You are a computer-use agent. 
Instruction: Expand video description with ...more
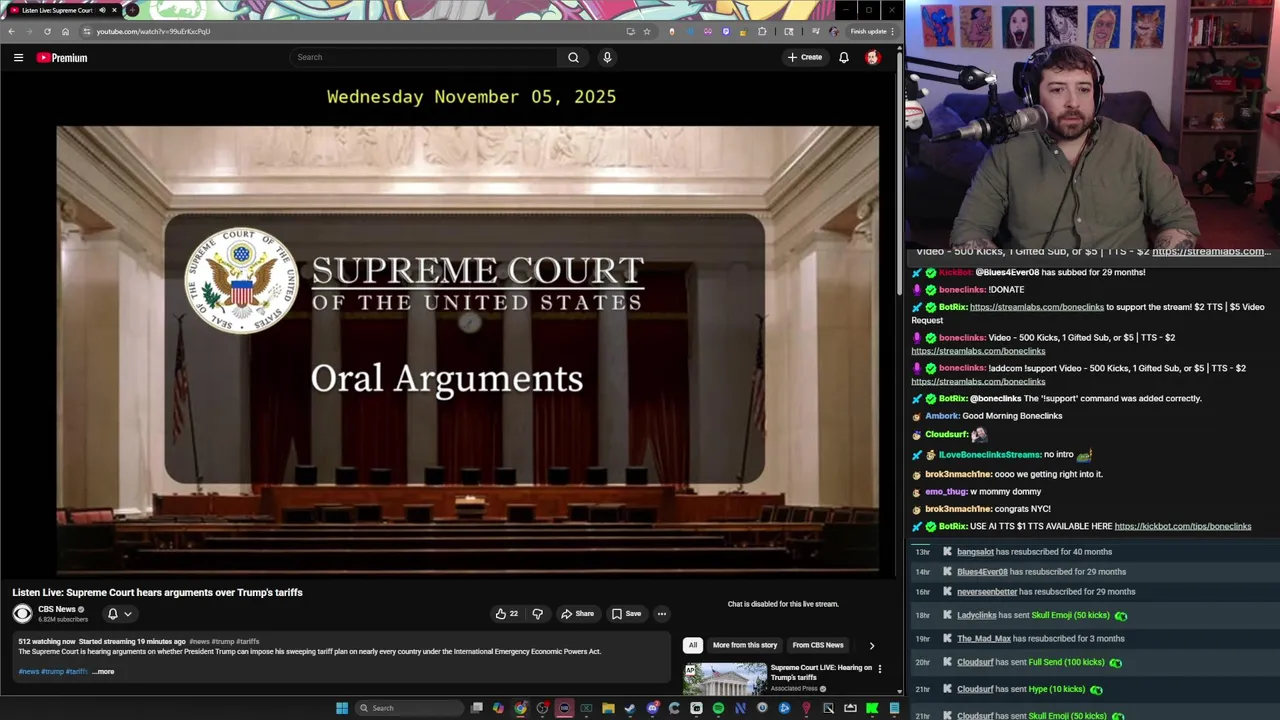103,672
